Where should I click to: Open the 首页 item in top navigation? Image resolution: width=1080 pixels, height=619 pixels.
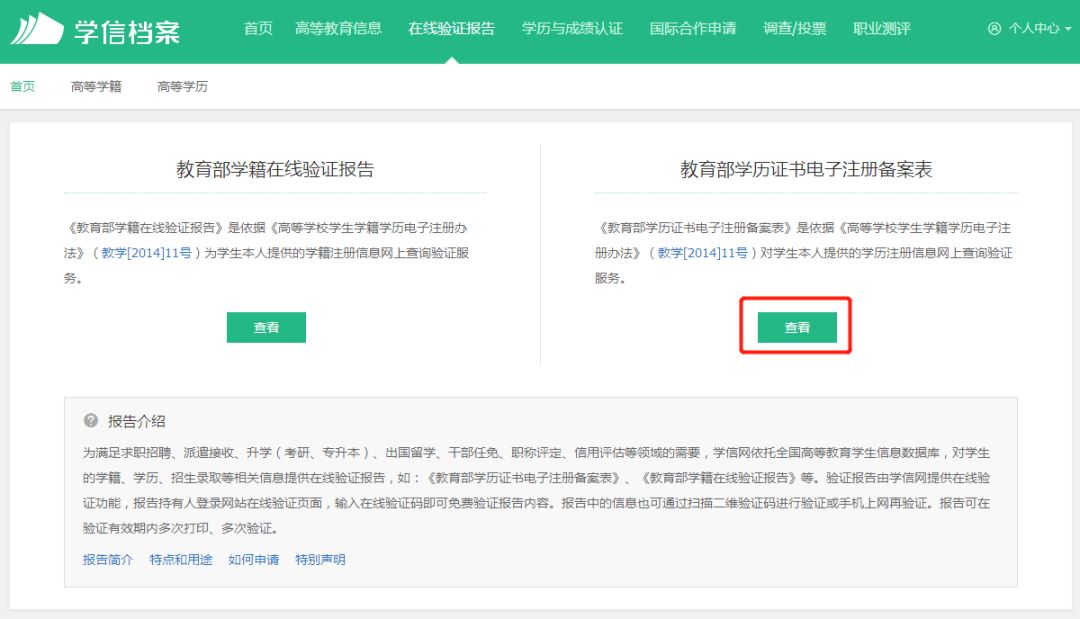(x=258, y=28)
